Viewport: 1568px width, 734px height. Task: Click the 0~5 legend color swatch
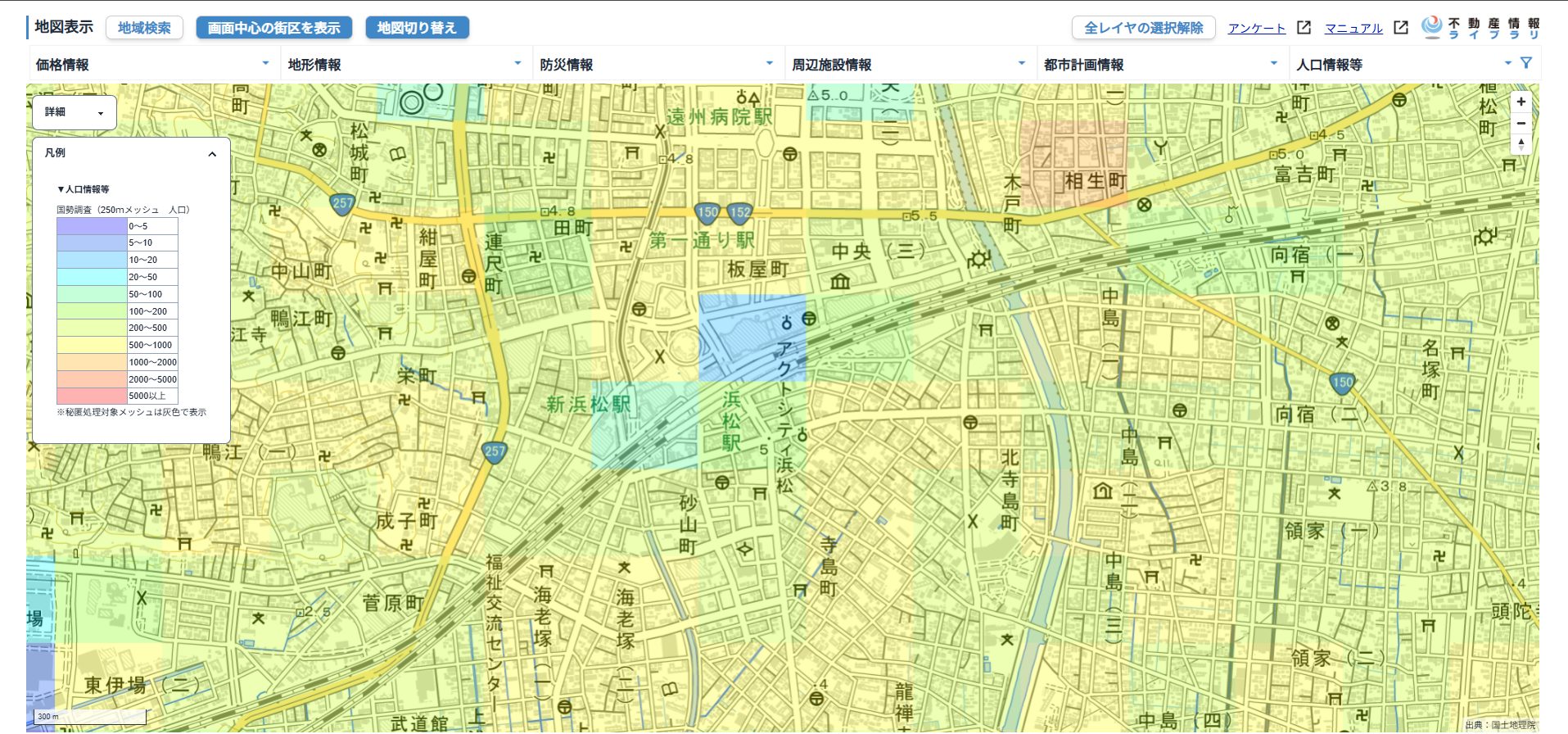92,226
